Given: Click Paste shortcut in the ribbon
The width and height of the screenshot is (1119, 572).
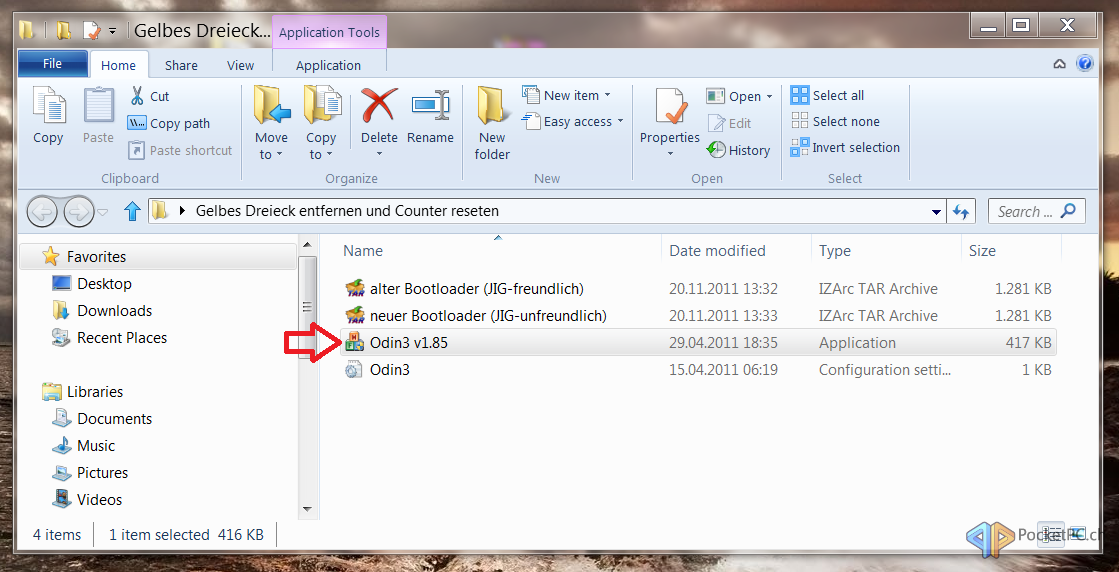Looking at the screenshot, I should (x=181, y=150).
